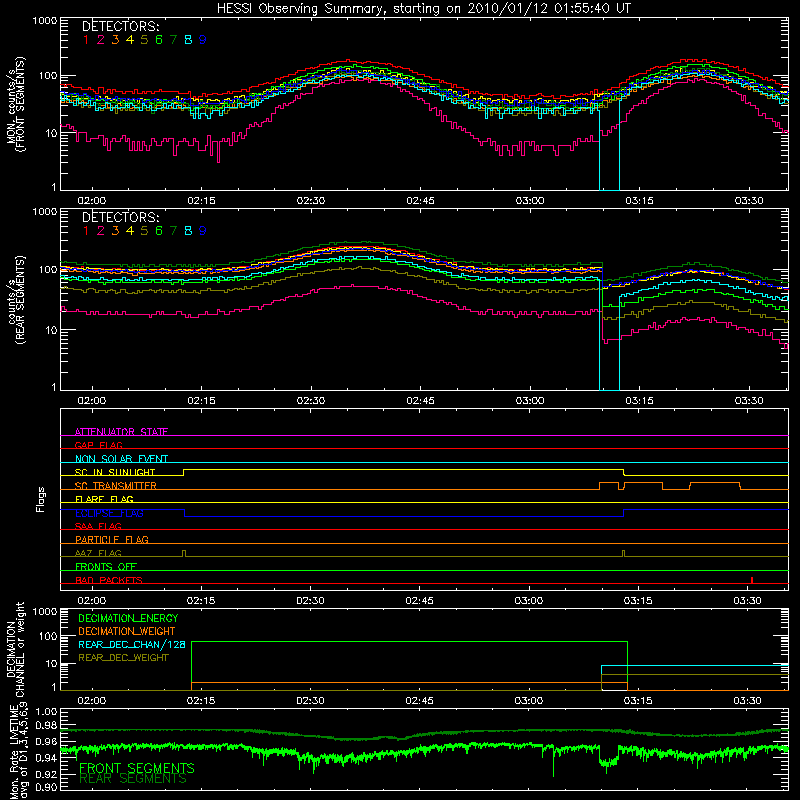Click the AAZ FLAG label
Screen dimensions: 800x800
pos(98,553)
